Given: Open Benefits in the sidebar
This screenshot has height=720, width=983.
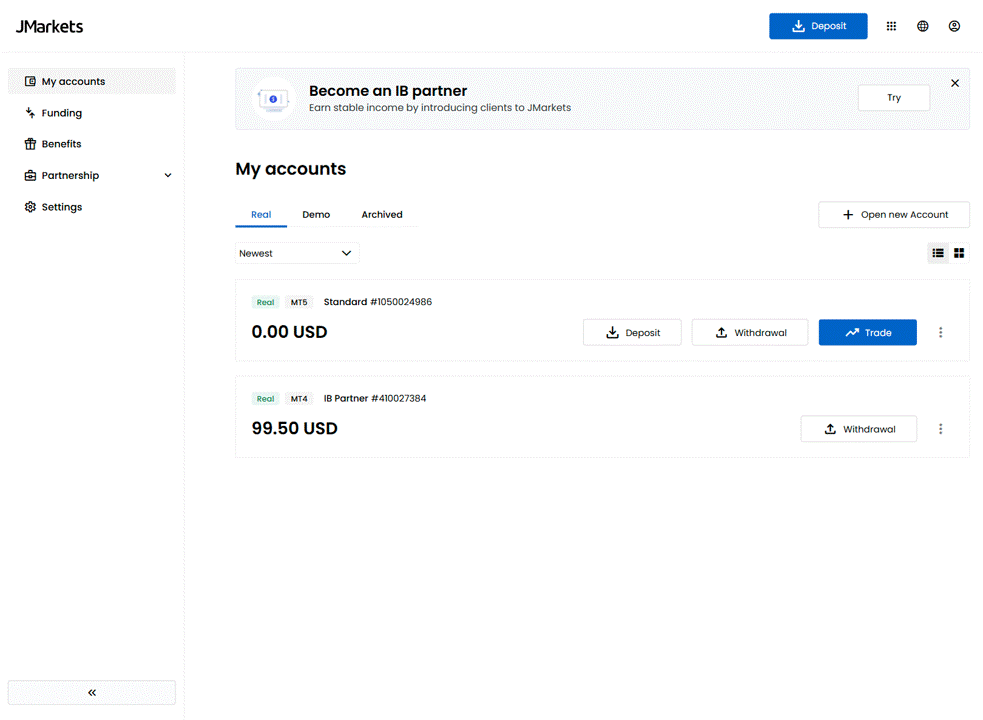Looking at the screenshot, I should point(92,144).
